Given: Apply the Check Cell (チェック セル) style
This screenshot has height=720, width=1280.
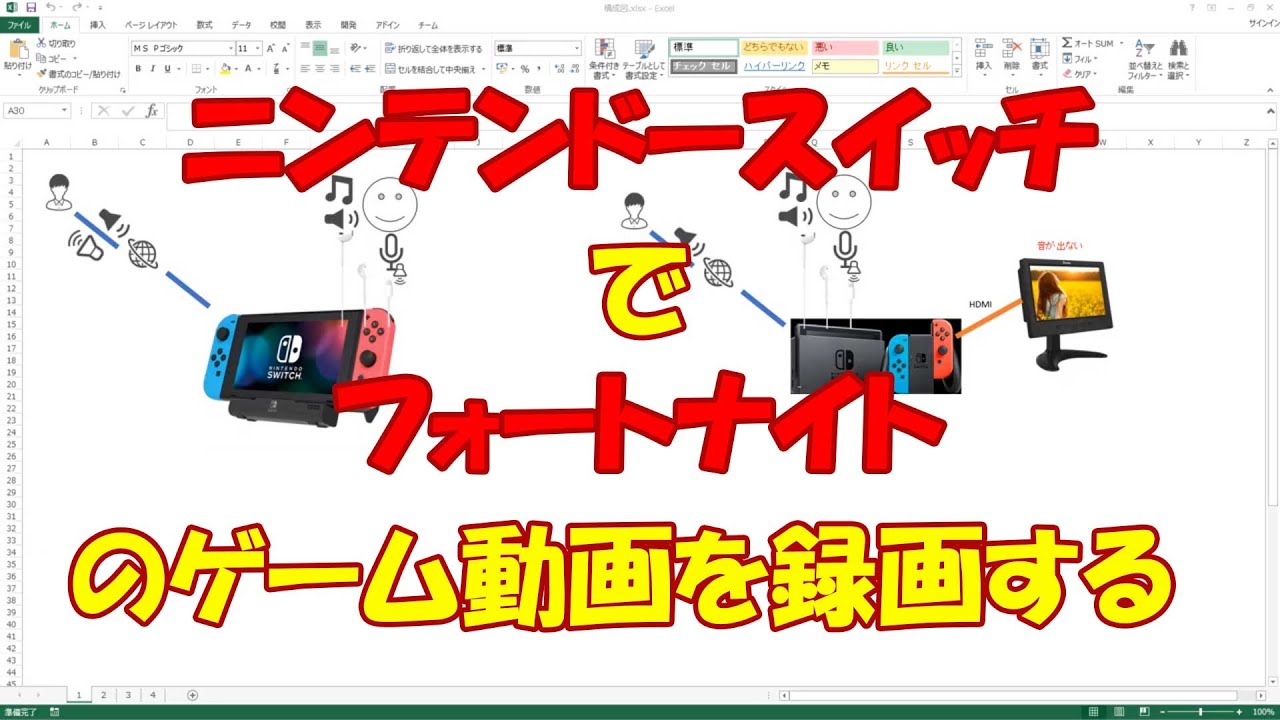Looking at the screenshot, I should pyautogui.click(x=704, y=66).
